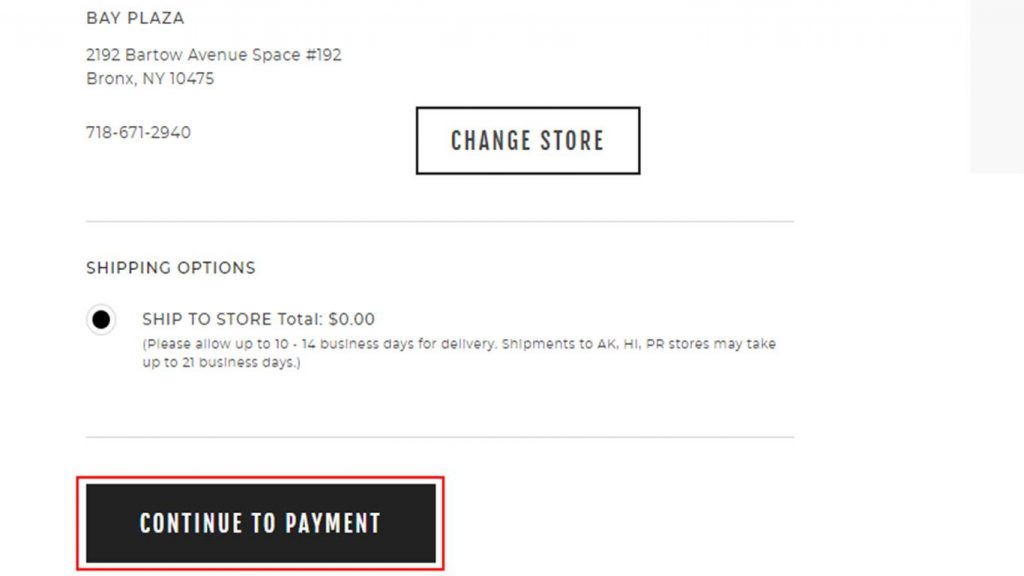This screenshot has height=576, width=1024.
Task: Click the gray side panel at the right edge
Action: [x=997, y=86]
